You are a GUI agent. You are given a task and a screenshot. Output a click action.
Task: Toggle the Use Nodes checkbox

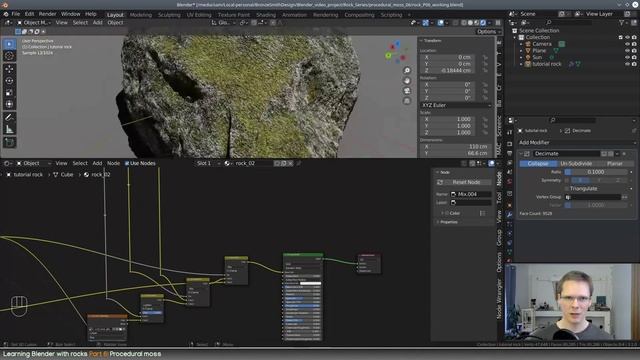[127, 163]
